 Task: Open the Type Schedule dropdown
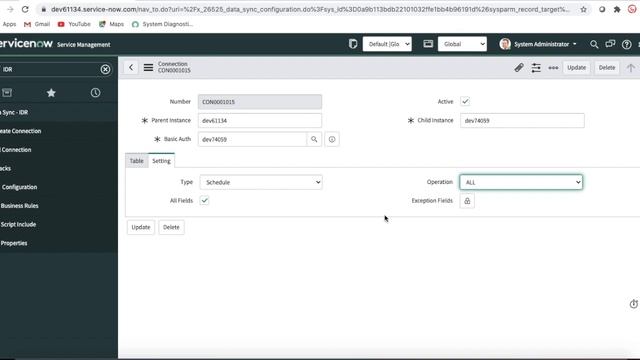tap(261, 182)
